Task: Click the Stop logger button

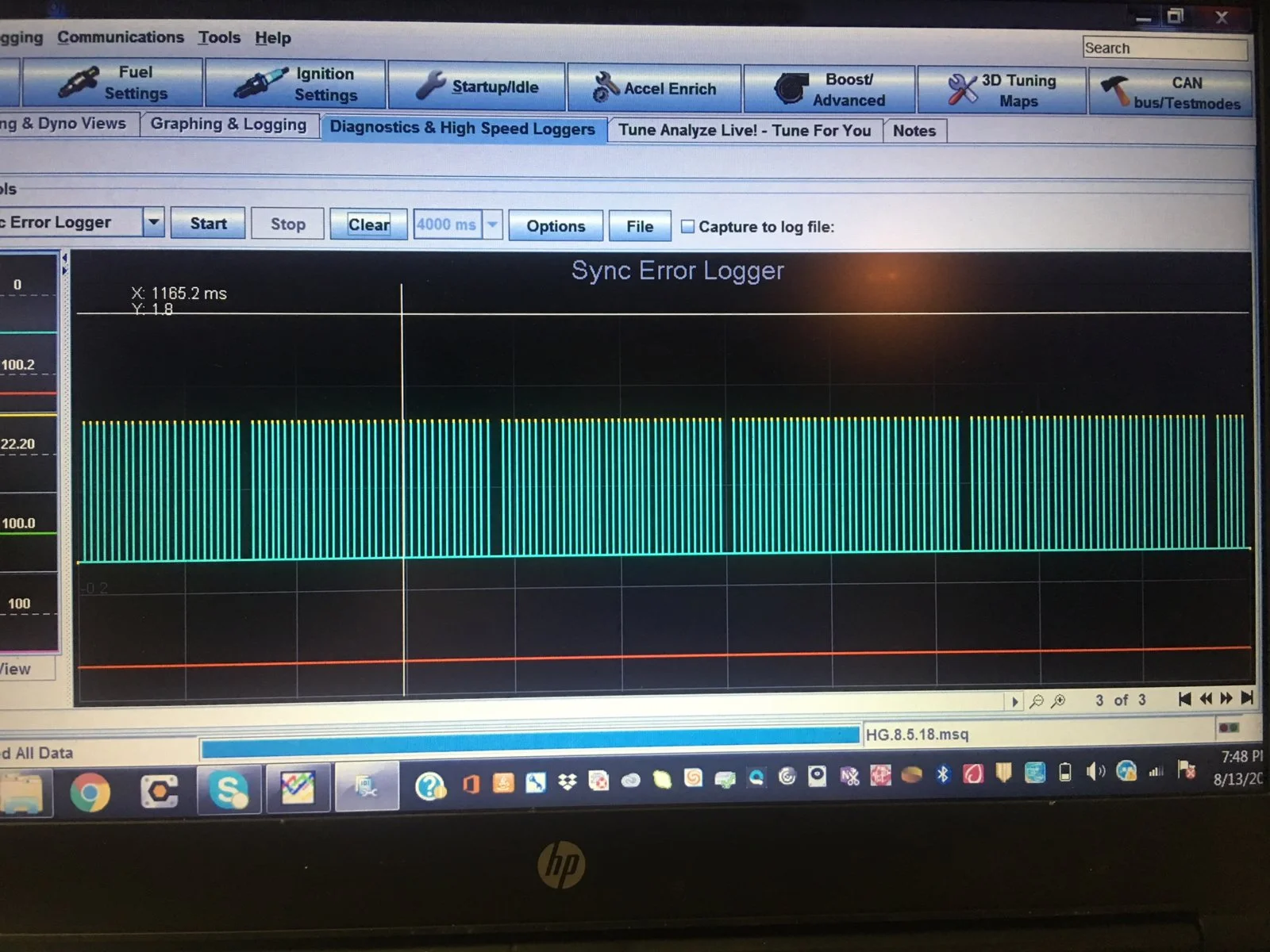Action: coord(287,225)
